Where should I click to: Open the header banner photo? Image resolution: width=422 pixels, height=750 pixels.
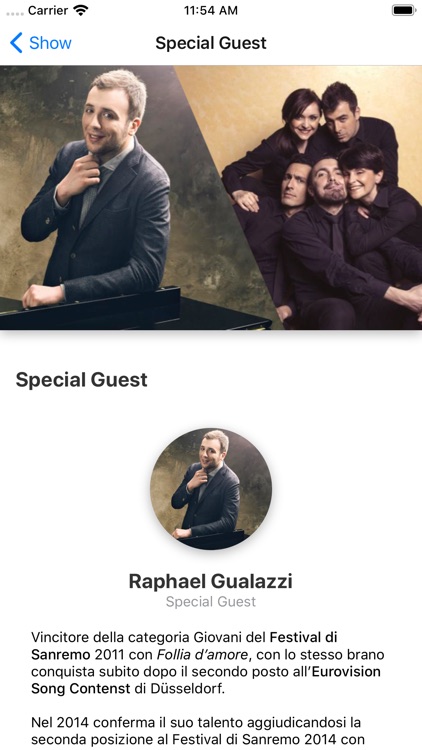[211, 198]
